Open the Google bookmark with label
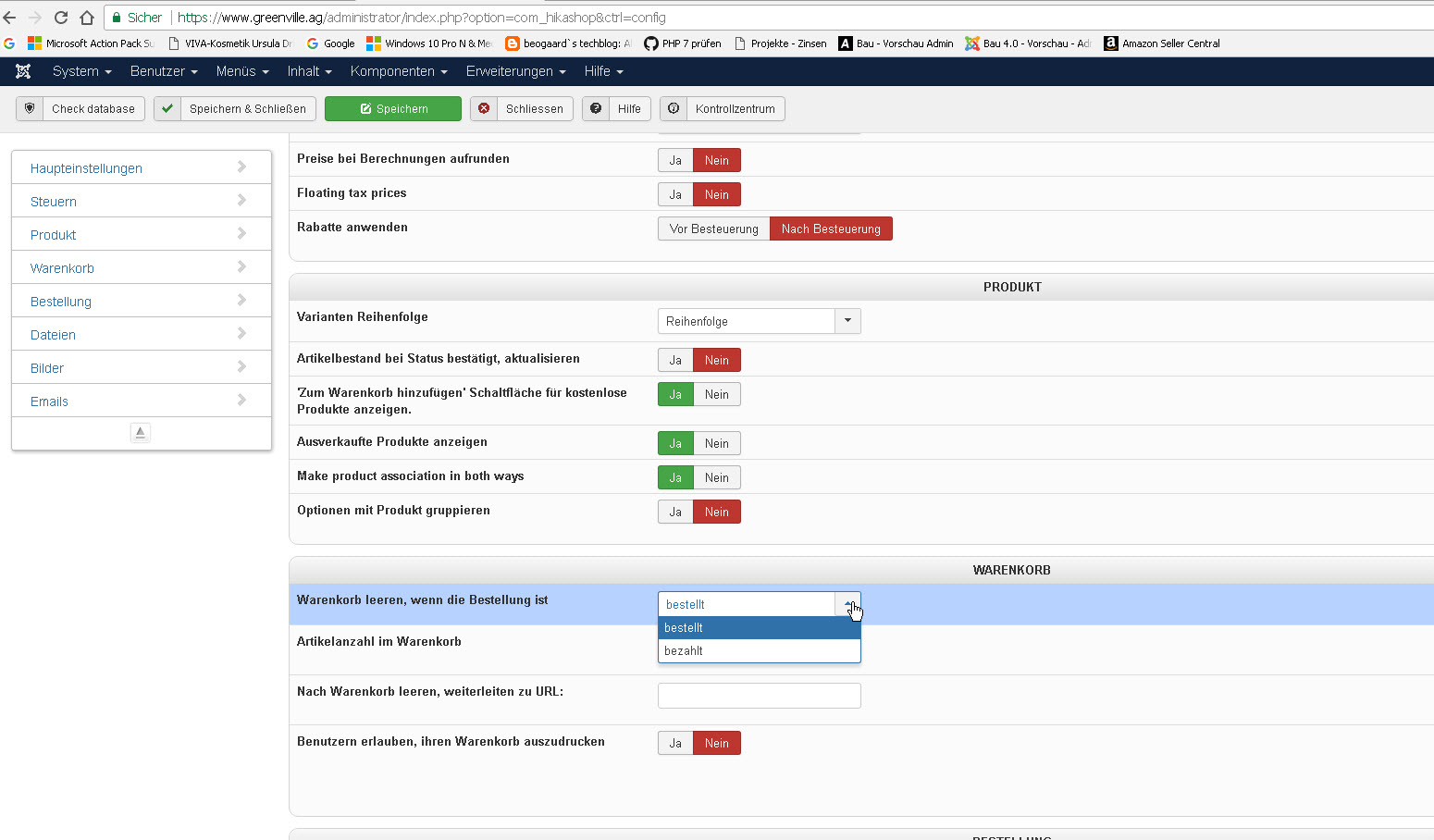The image size is (1434, 840). tap(330, 43)
